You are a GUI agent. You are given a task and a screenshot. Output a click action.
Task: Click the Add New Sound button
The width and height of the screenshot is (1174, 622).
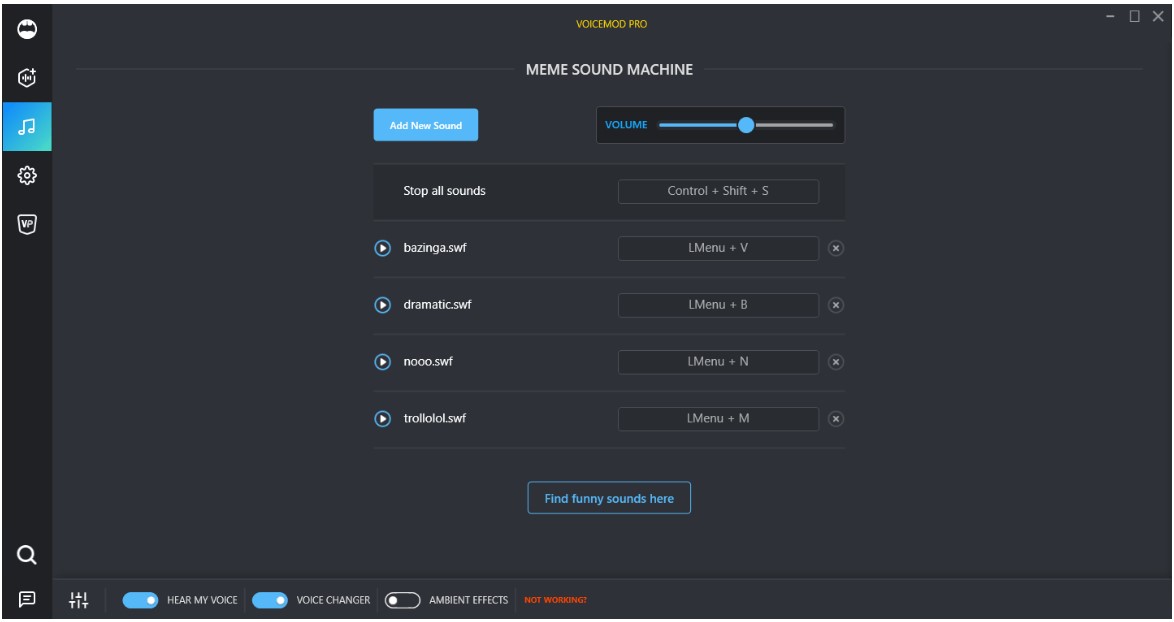tap(425, 125)
